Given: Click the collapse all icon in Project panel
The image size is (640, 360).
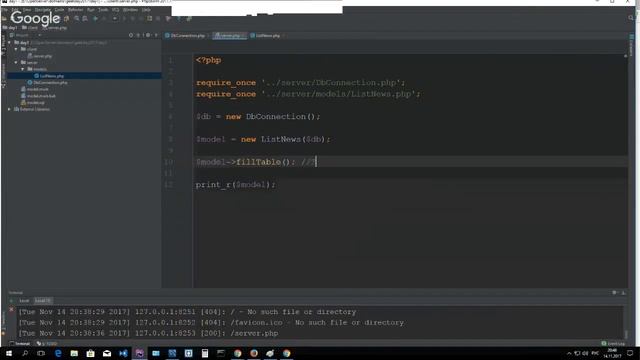Looking at the screenshot, I should pos(139,36).
